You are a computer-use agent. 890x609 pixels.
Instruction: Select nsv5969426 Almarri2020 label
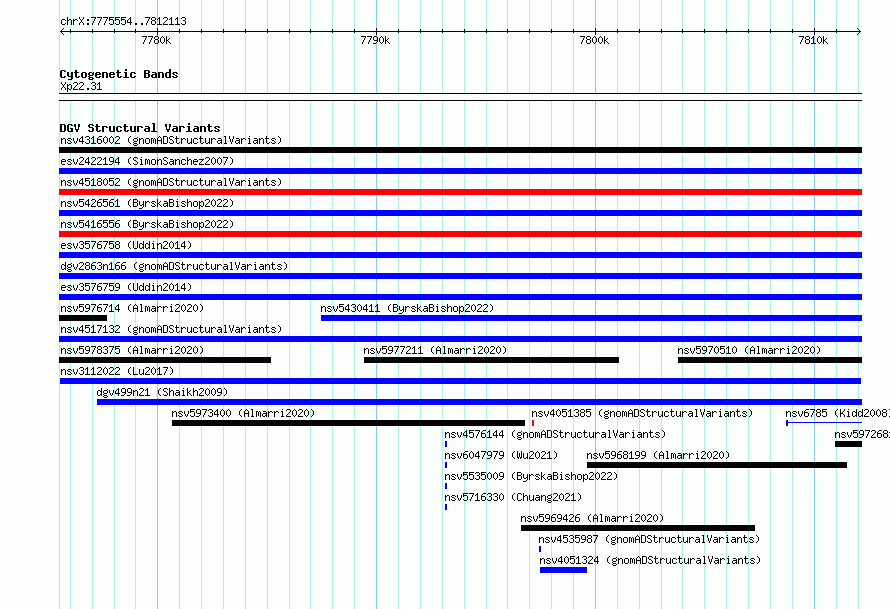(592, 518)
